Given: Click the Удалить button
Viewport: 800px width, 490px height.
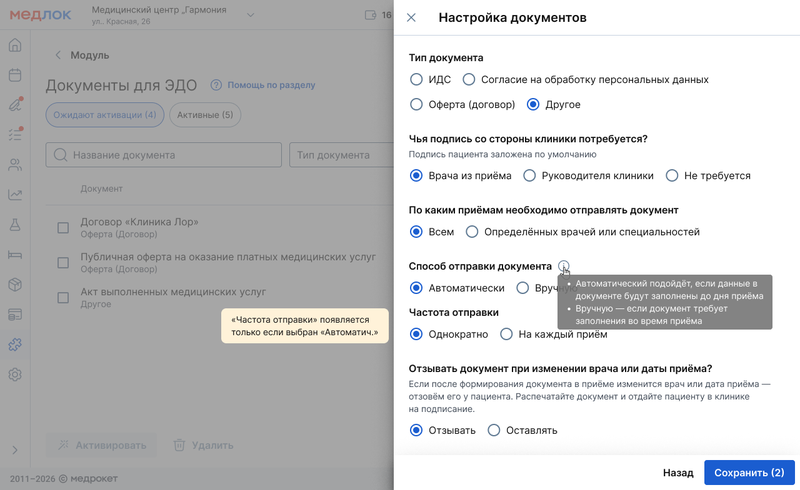Looking at the screenshot, I should click(x=204, y=445).
